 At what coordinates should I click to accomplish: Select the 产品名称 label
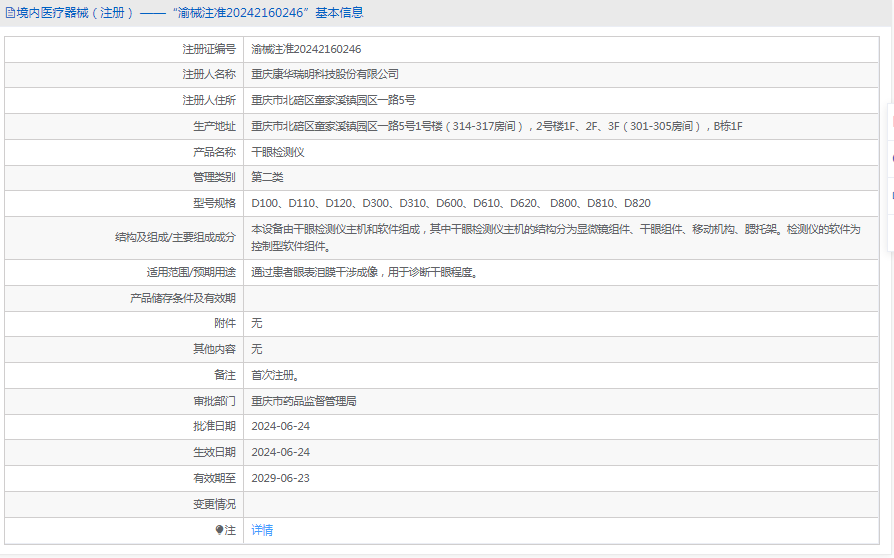tap(214, 152)
